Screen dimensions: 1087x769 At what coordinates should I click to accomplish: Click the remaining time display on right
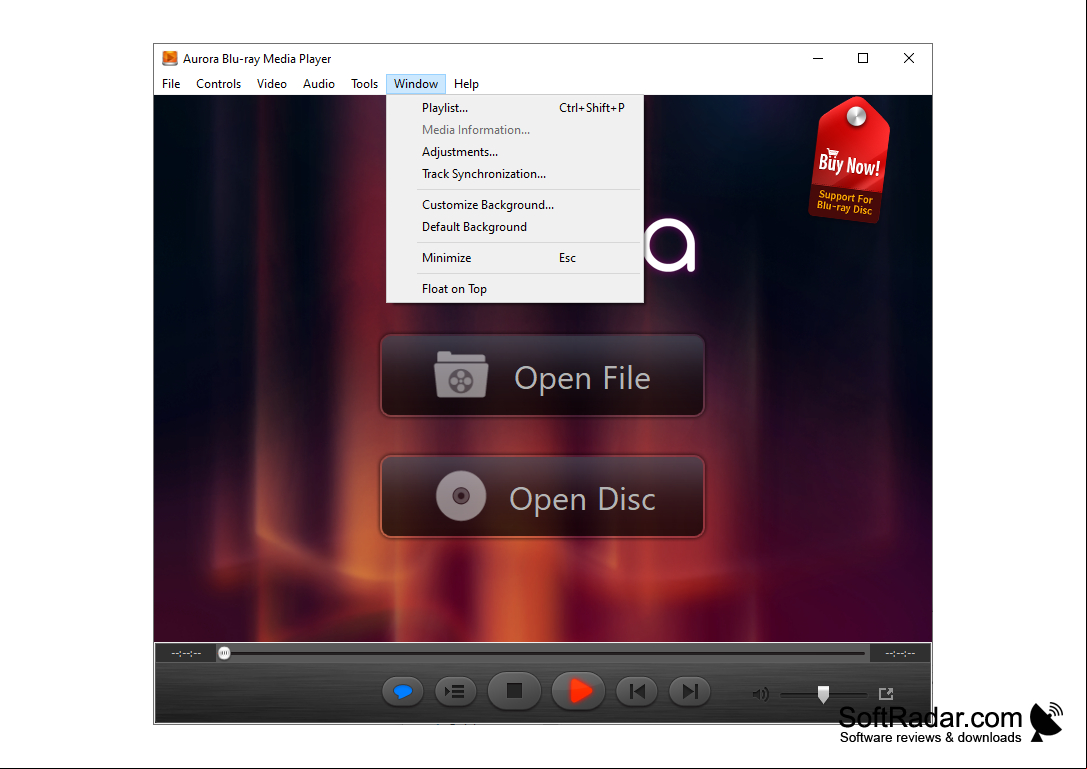pos(900,653)
